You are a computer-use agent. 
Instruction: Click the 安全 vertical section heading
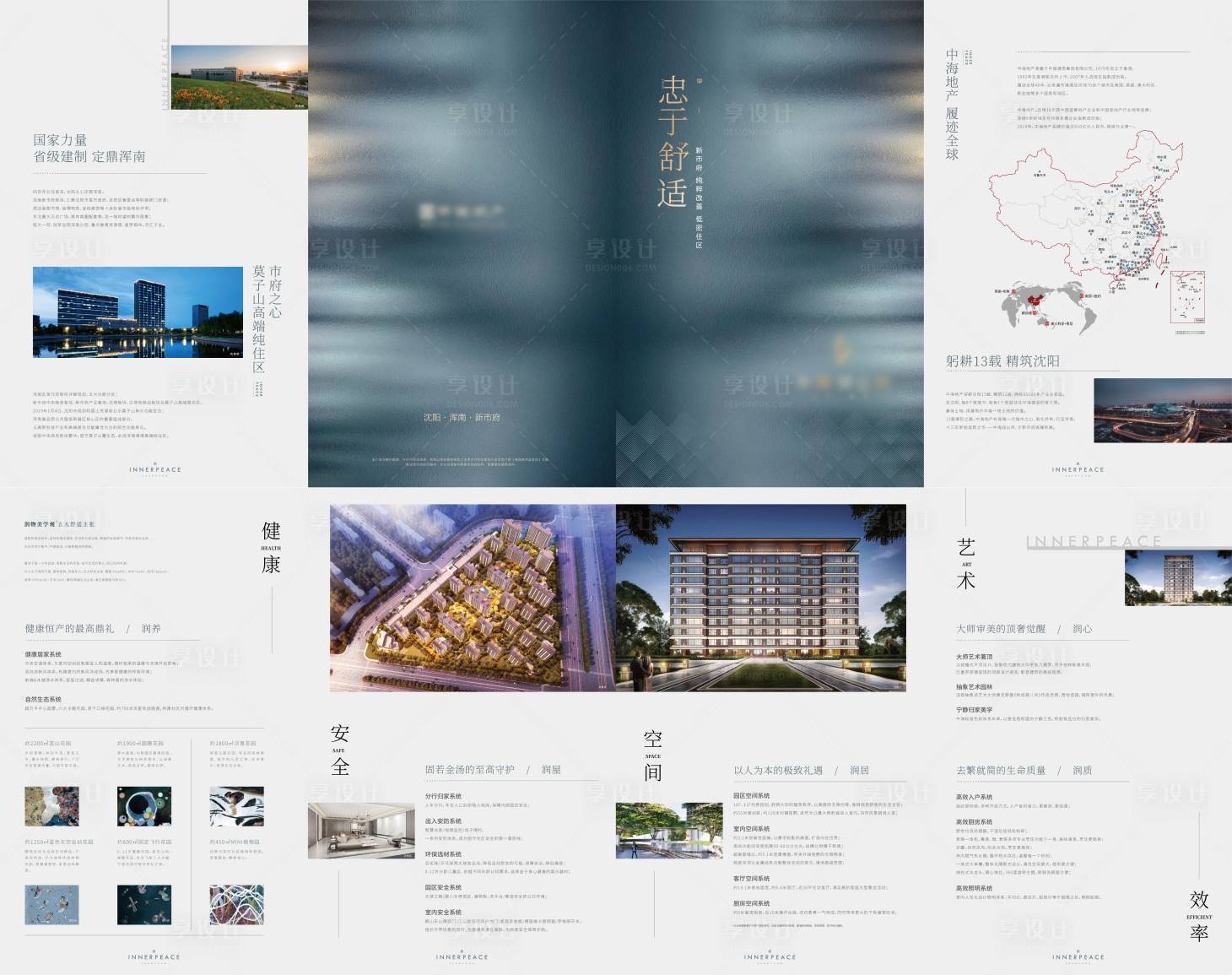tap(339, 750)
